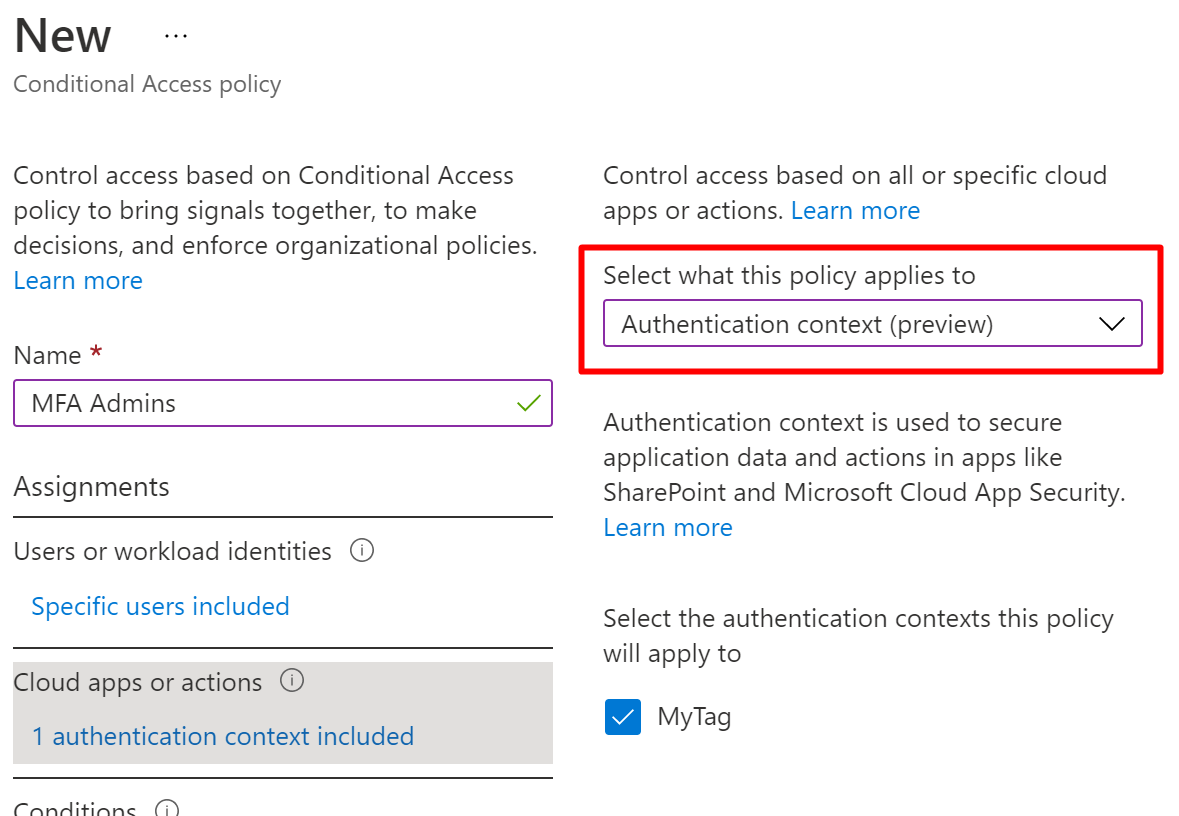The width and height of the screenshot is (1179, 816).
Task: Open the Specific users included link
Action: (x=160, y=607)
